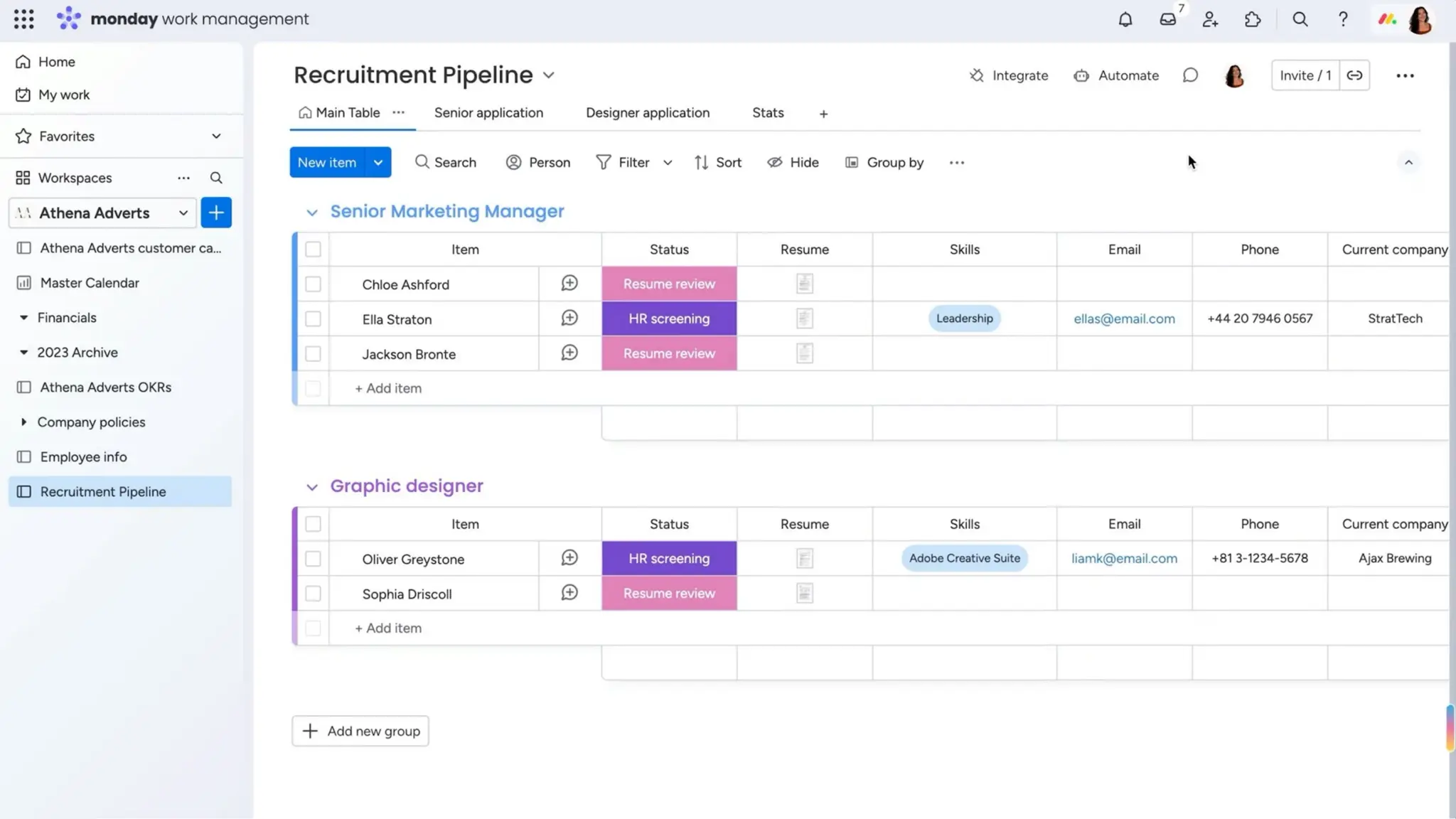Viewport: 1456px width, 819px height.
Task: Click Jackson Bronte's Resume review status cell
Action: [669, 353]
